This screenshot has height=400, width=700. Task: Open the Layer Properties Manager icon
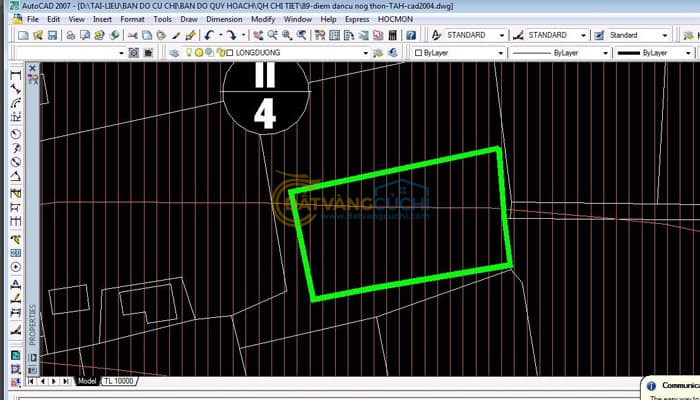tap(175, 52)
